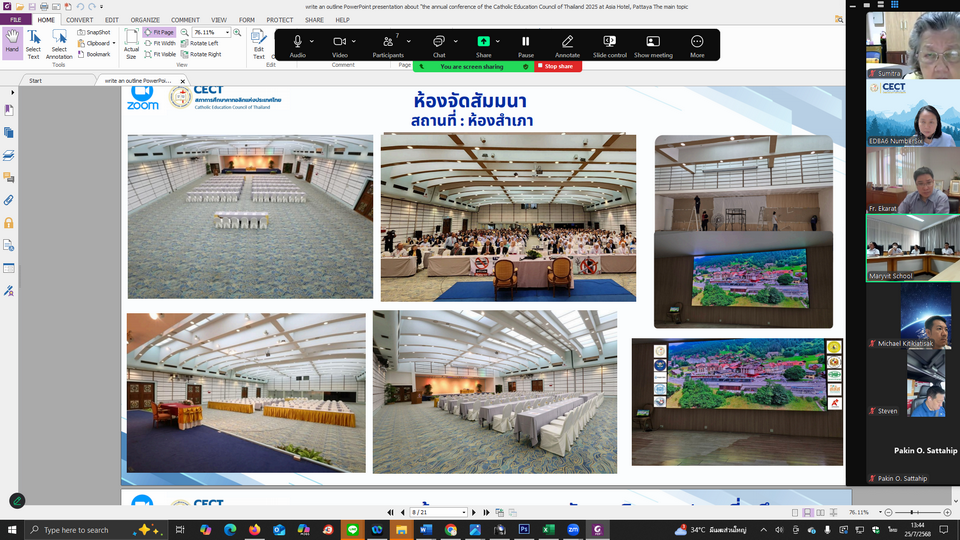Expand Zoom Chat options arrow

[455, 41]
